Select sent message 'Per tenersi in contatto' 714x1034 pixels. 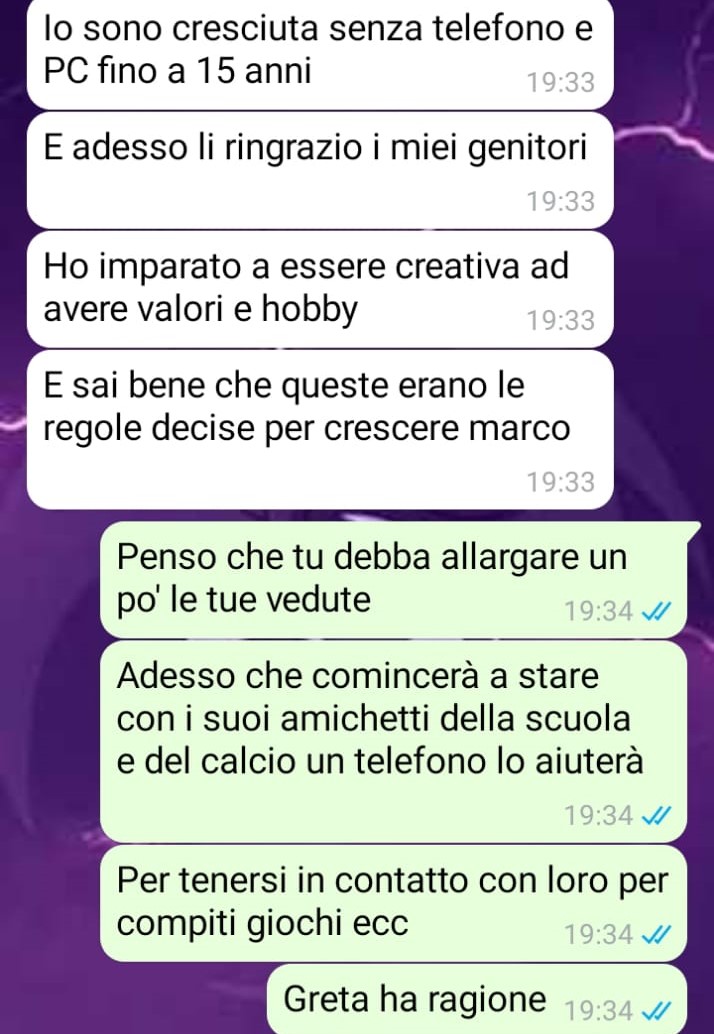point(393,903)
